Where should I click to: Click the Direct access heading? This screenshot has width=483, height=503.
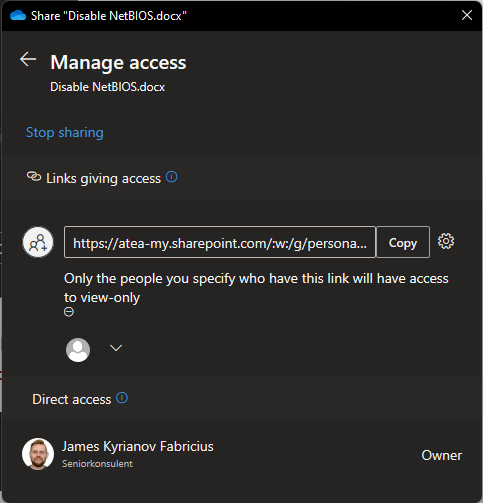(72, 399)
